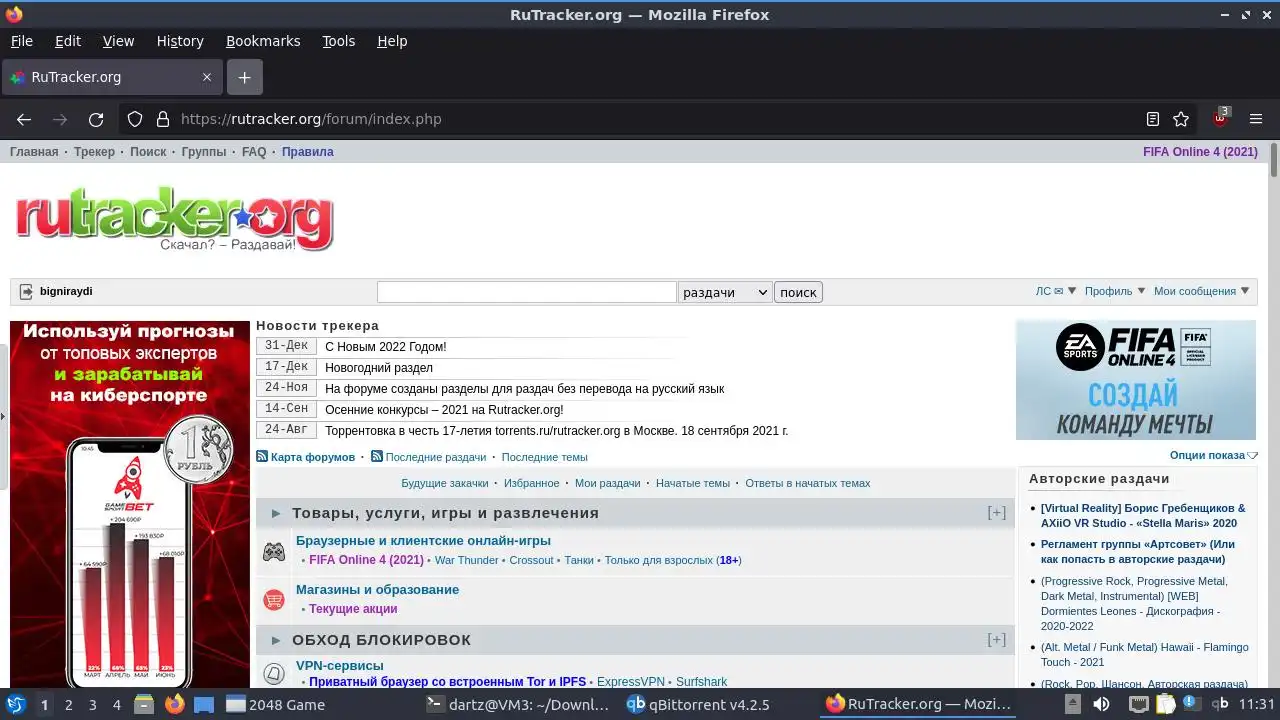The height and width of the screenshot is (720, 1280).
Task: Reload the page with the refresh icon
Action: (x=96, y=119)
